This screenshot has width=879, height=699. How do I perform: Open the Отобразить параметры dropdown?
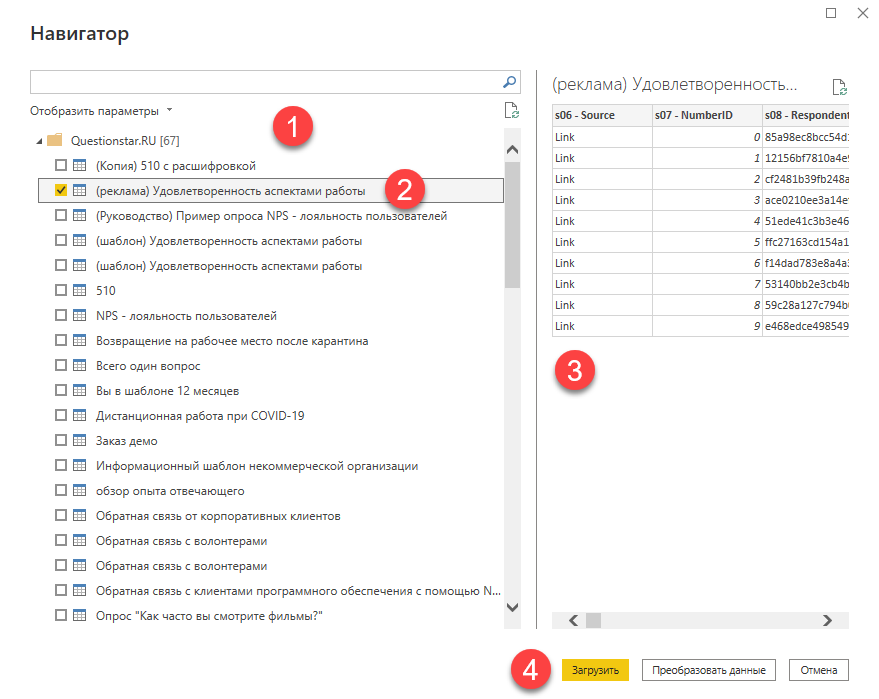pos(101,111)
